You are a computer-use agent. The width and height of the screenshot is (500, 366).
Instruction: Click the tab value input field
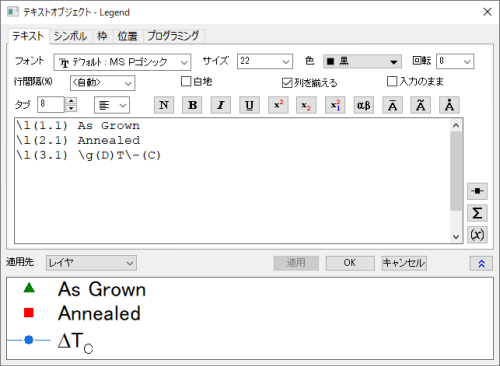51,105
